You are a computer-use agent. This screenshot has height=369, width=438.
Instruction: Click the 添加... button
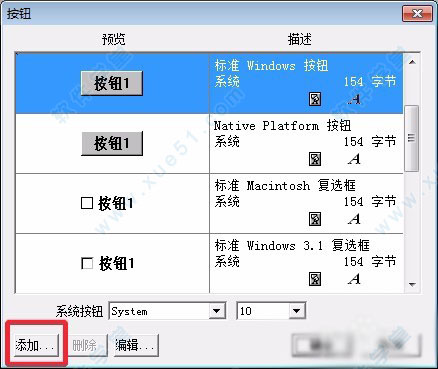click(x=35, y=346)
